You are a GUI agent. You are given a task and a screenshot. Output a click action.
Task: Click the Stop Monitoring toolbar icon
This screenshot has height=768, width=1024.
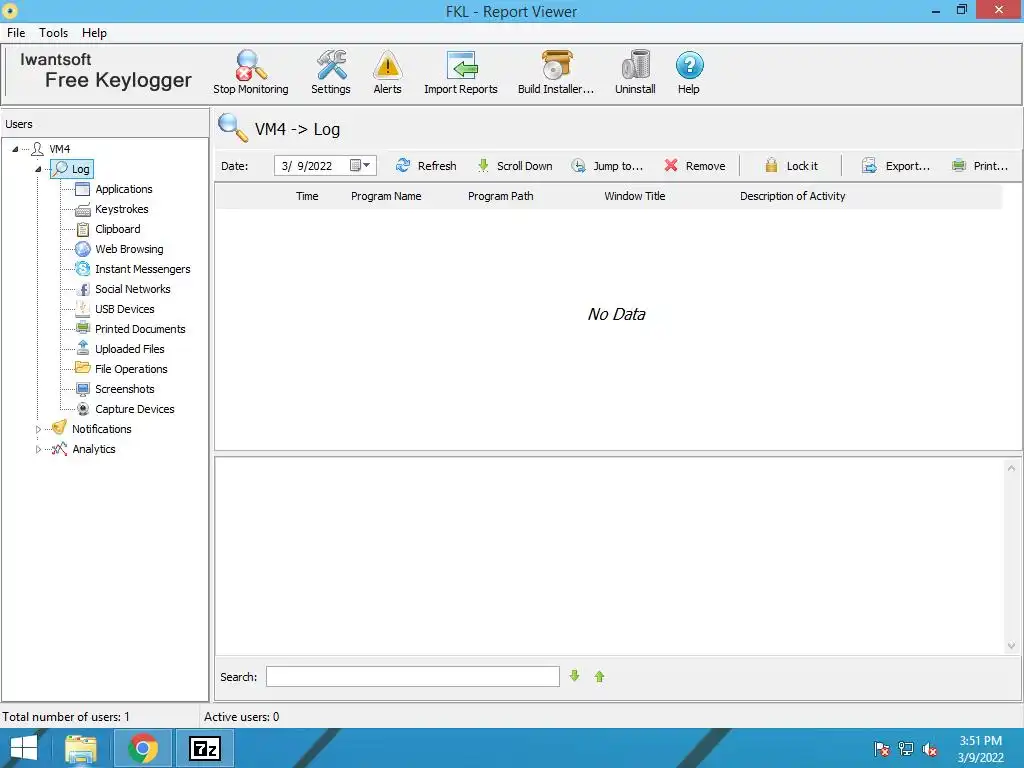click(251, 72)
